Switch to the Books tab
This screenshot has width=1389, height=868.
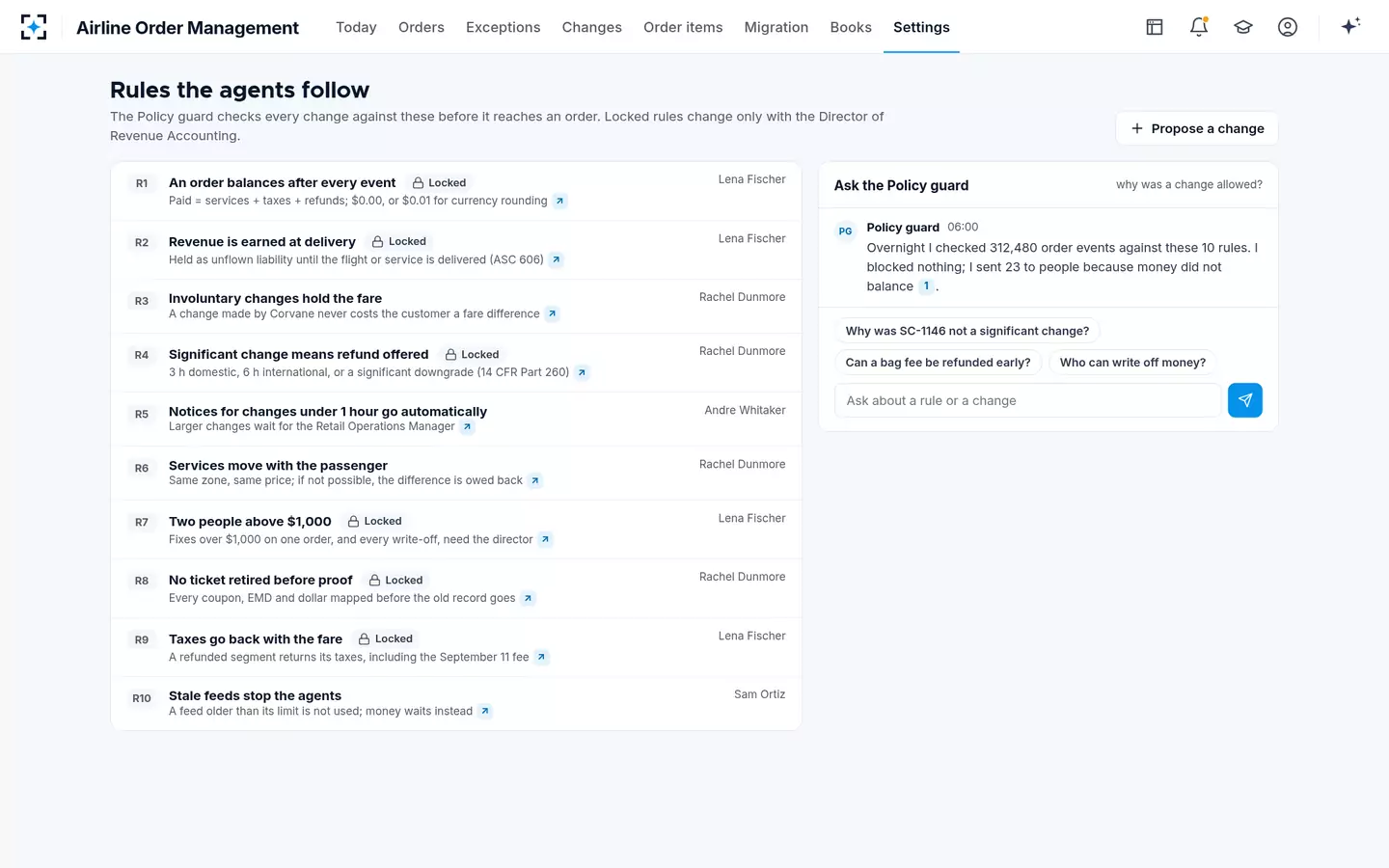click(851, 27)
